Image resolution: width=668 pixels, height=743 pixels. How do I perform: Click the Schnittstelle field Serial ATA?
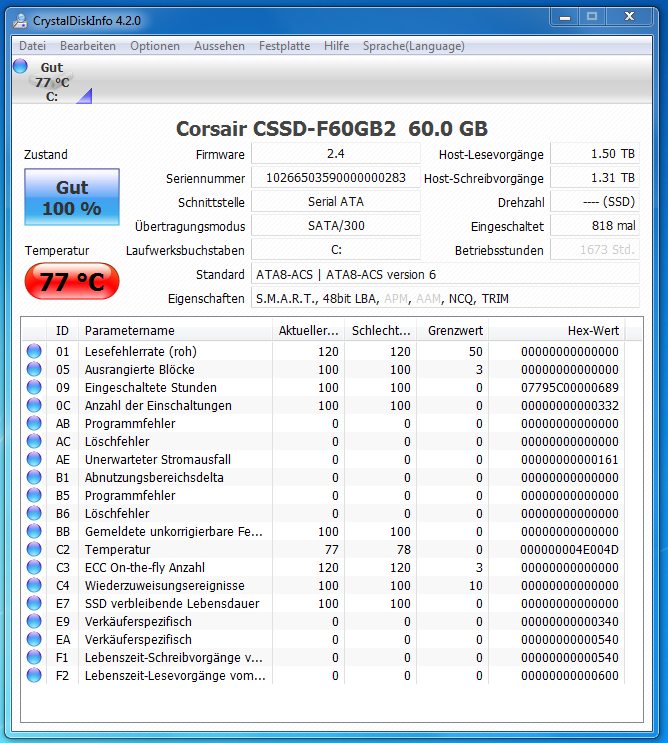click(x=336, y=202)
